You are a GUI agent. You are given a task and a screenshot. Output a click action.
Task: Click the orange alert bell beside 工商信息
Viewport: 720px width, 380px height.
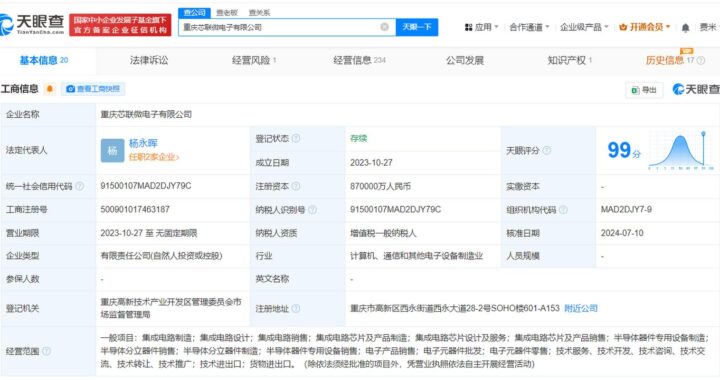50,89
